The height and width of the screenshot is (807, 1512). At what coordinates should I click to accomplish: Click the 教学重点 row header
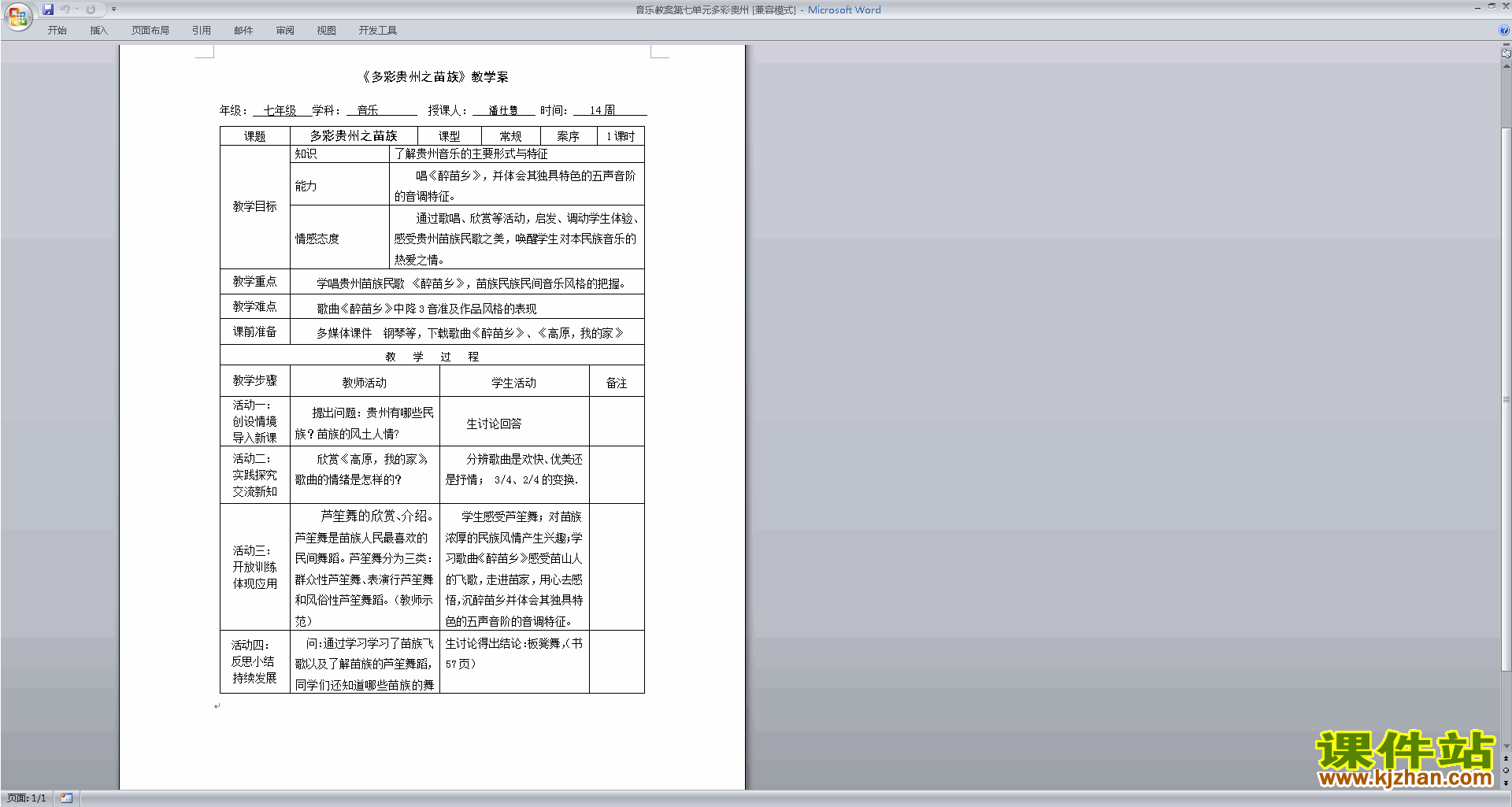click(254, 282)
